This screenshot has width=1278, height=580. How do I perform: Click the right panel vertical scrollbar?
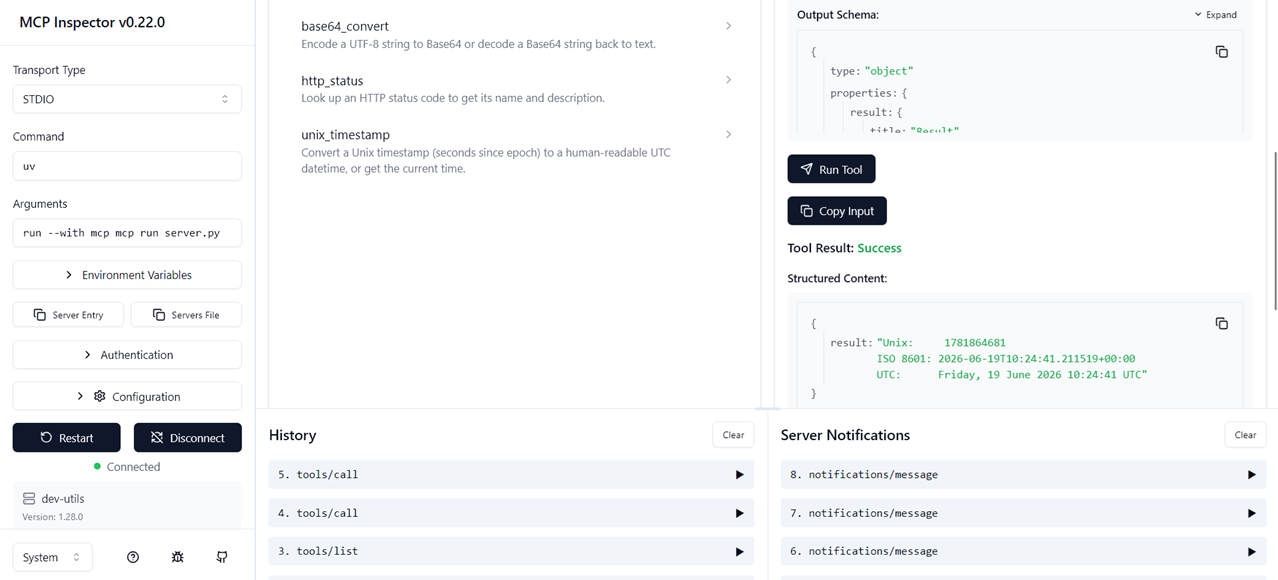pos(1274,230)
